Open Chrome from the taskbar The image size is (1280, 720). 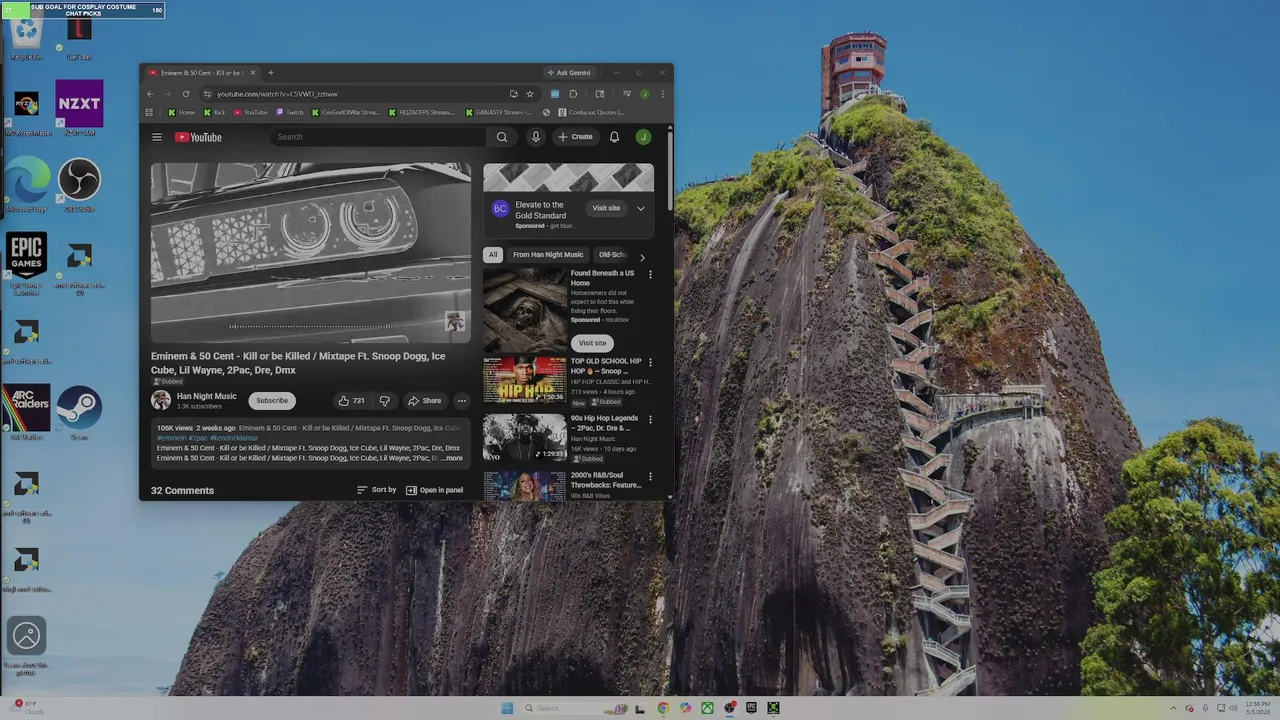tap(663, 708)
